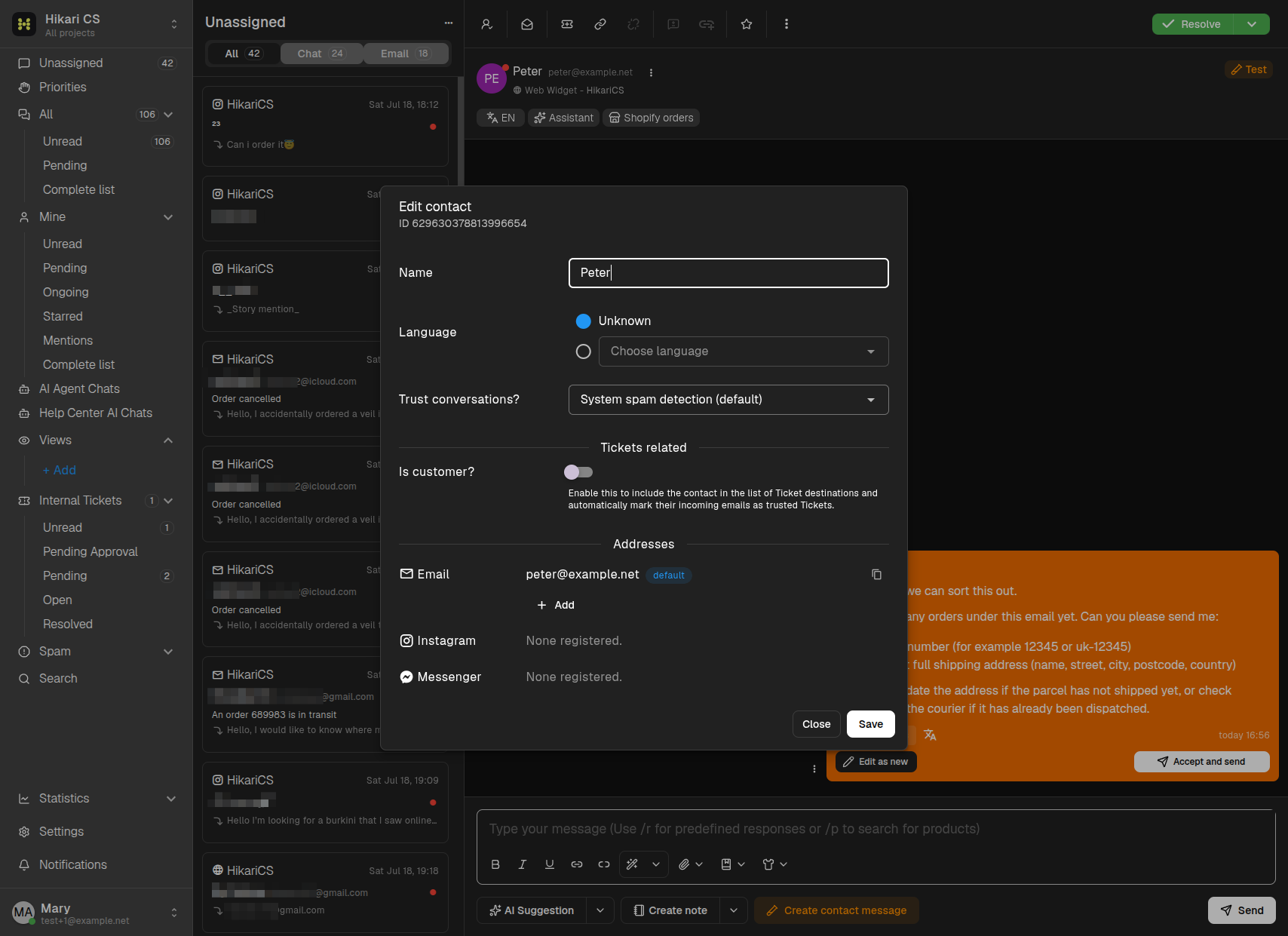Select the Choose language radio button
This screenshot has width=1288, height=936.
(x=583, y=351)
